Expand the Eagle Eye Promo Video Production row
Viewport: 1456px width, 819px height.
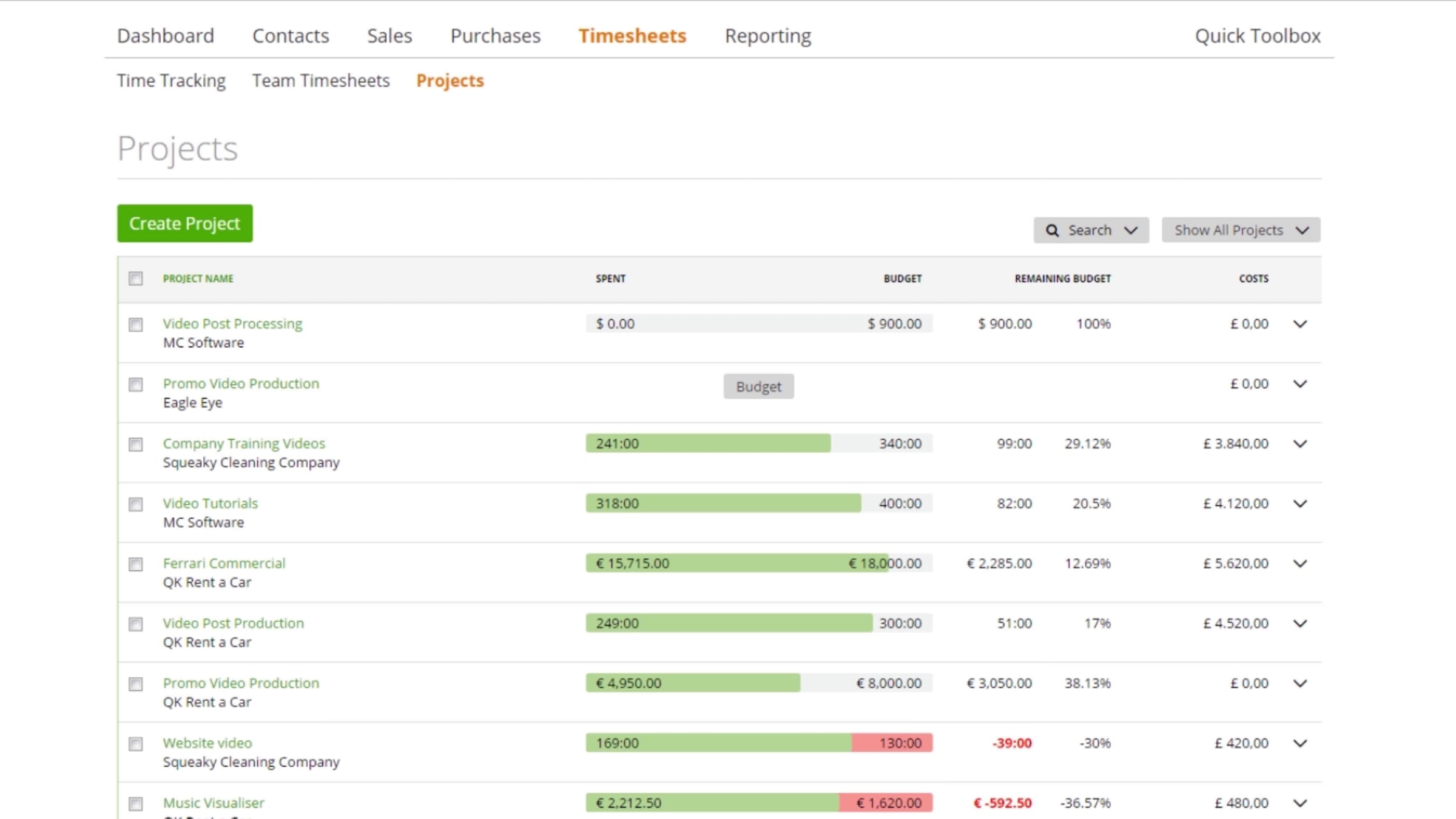point(1299,384)
